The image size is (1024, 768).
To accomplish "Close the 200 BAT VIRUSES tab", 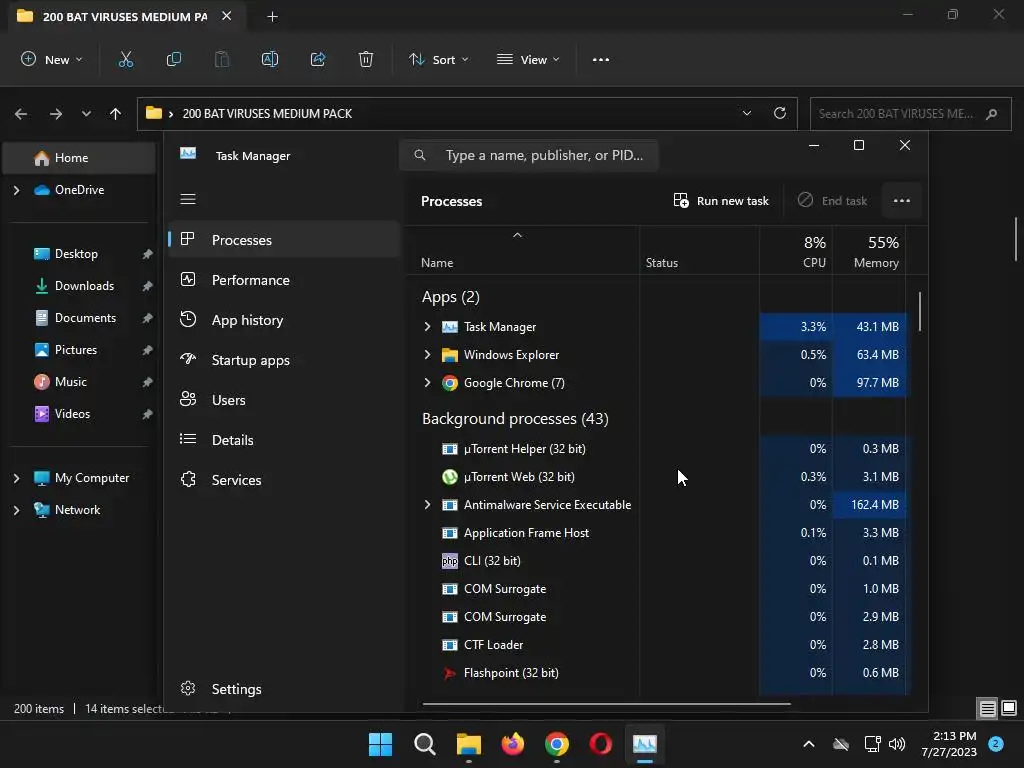I will (226, 16).
